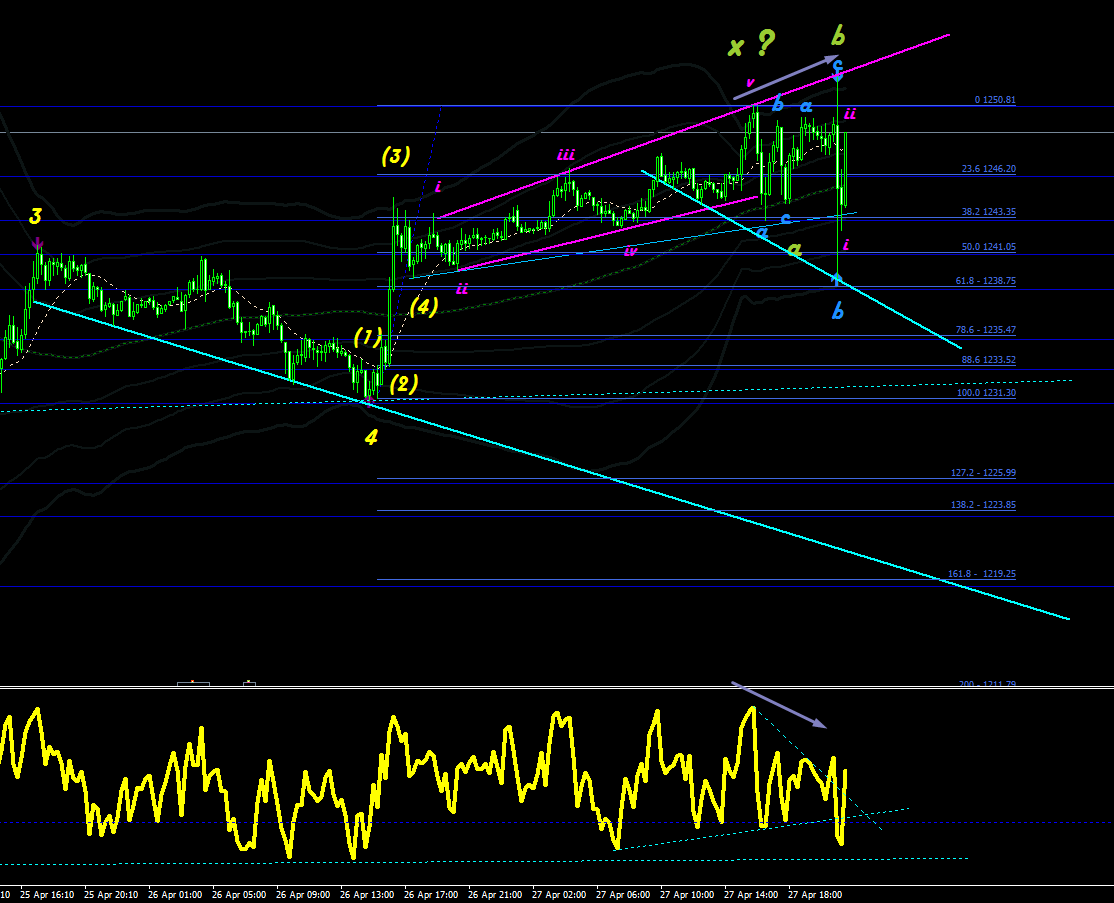Screen dimensions: 1114x903
Task: Click the "127.2 - 1225.99" extension label
Action: click(983, 473)
